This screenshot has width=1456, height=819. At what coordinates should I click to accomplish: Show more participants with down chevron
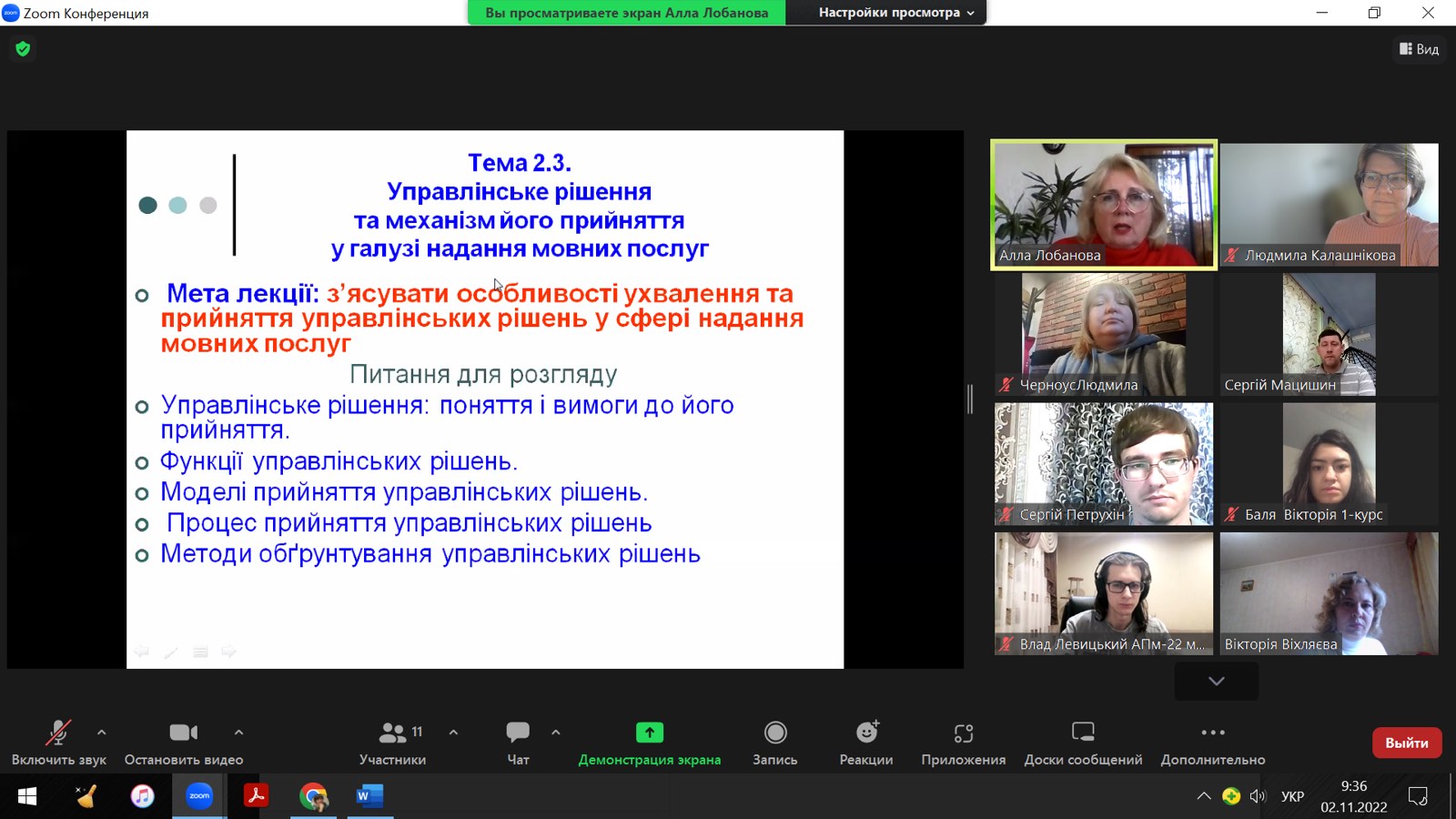click(x=1216, y=682)
